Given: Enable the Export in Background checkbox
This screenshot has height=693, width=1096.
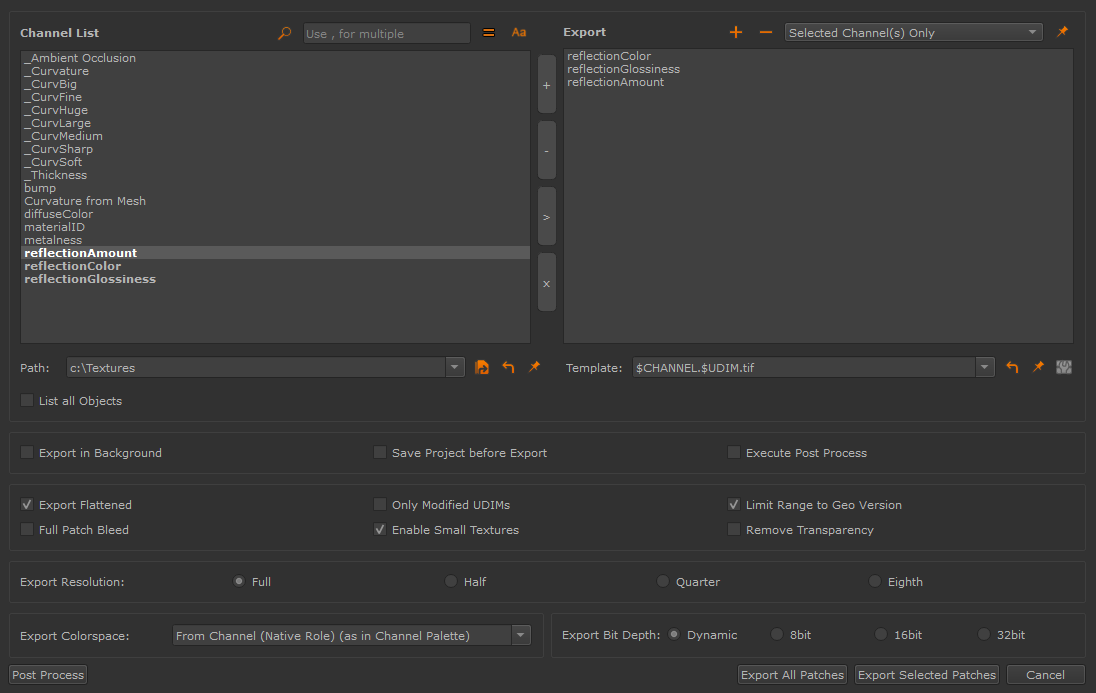Looking at the screenshot, I should click(x=27, y=453).
